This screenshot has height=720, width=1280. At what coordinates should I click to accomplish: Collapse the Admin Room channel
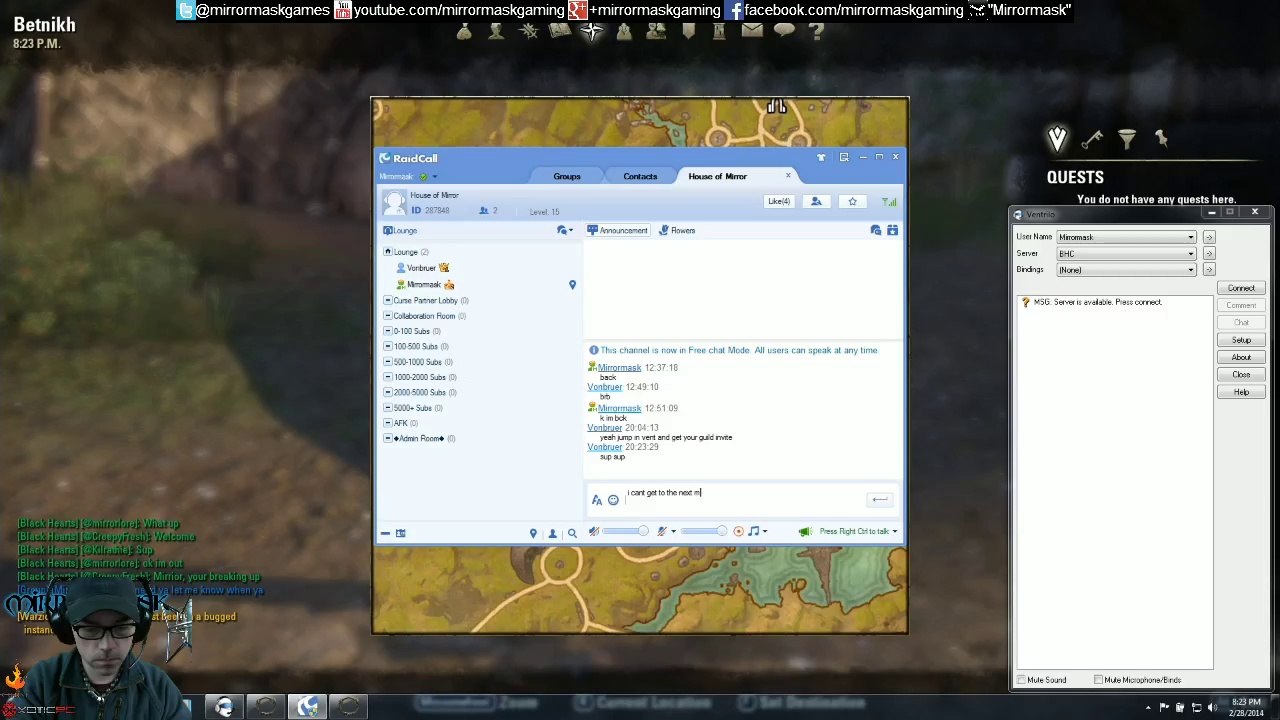388,438
